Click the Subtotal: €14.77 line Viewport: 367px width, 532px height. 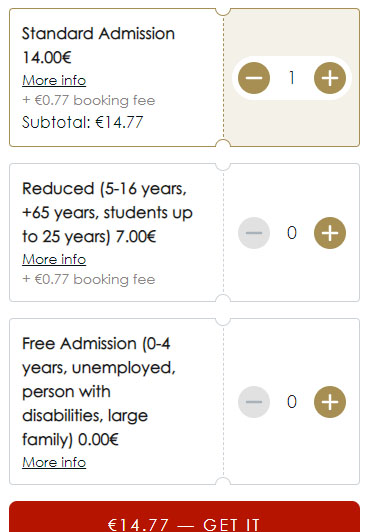[83, 122]
